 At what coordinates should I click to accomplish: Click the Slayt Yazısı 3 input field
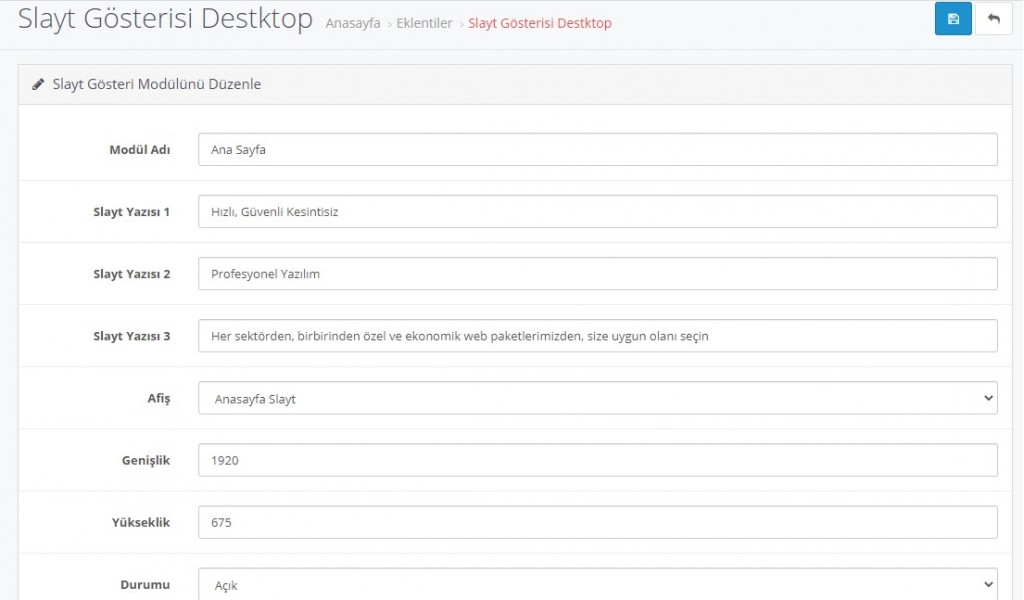[x=597, y=336]
